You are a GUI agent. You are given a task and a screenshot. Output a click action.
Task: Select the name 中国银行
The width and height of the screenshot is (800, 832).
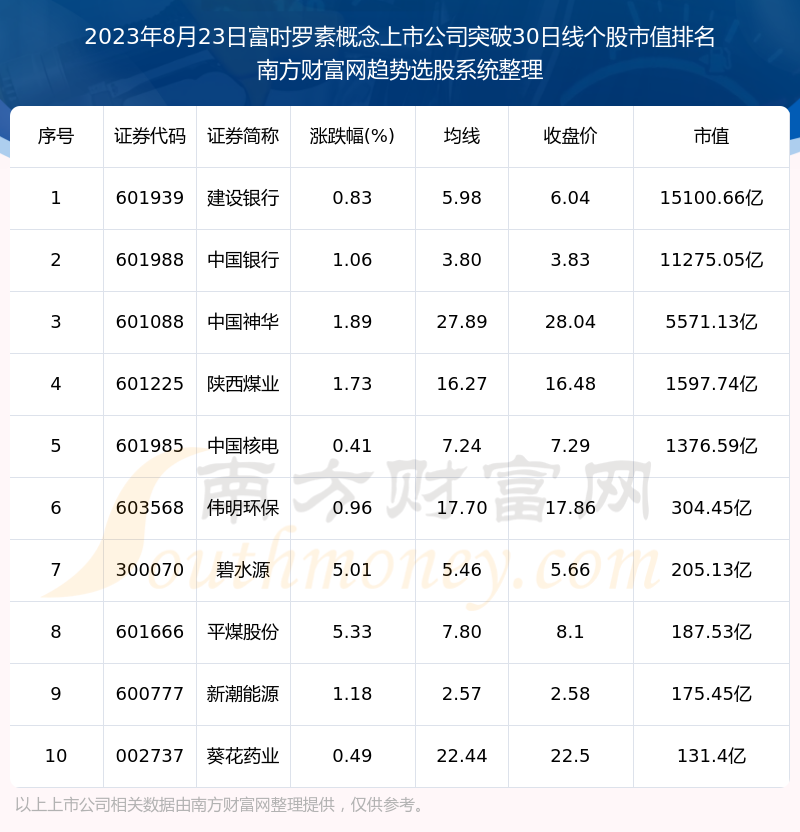click(243, 260)
